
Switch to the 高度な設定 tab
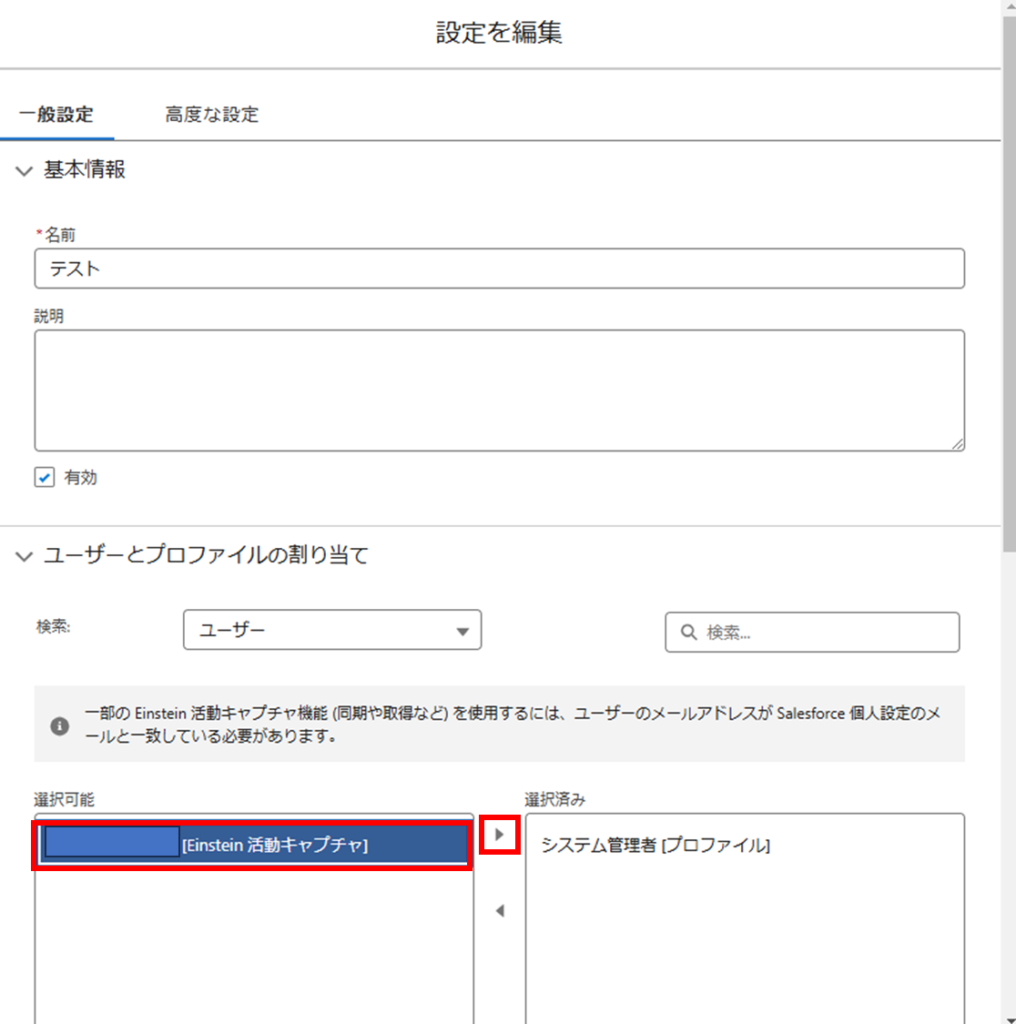[212, 114]
